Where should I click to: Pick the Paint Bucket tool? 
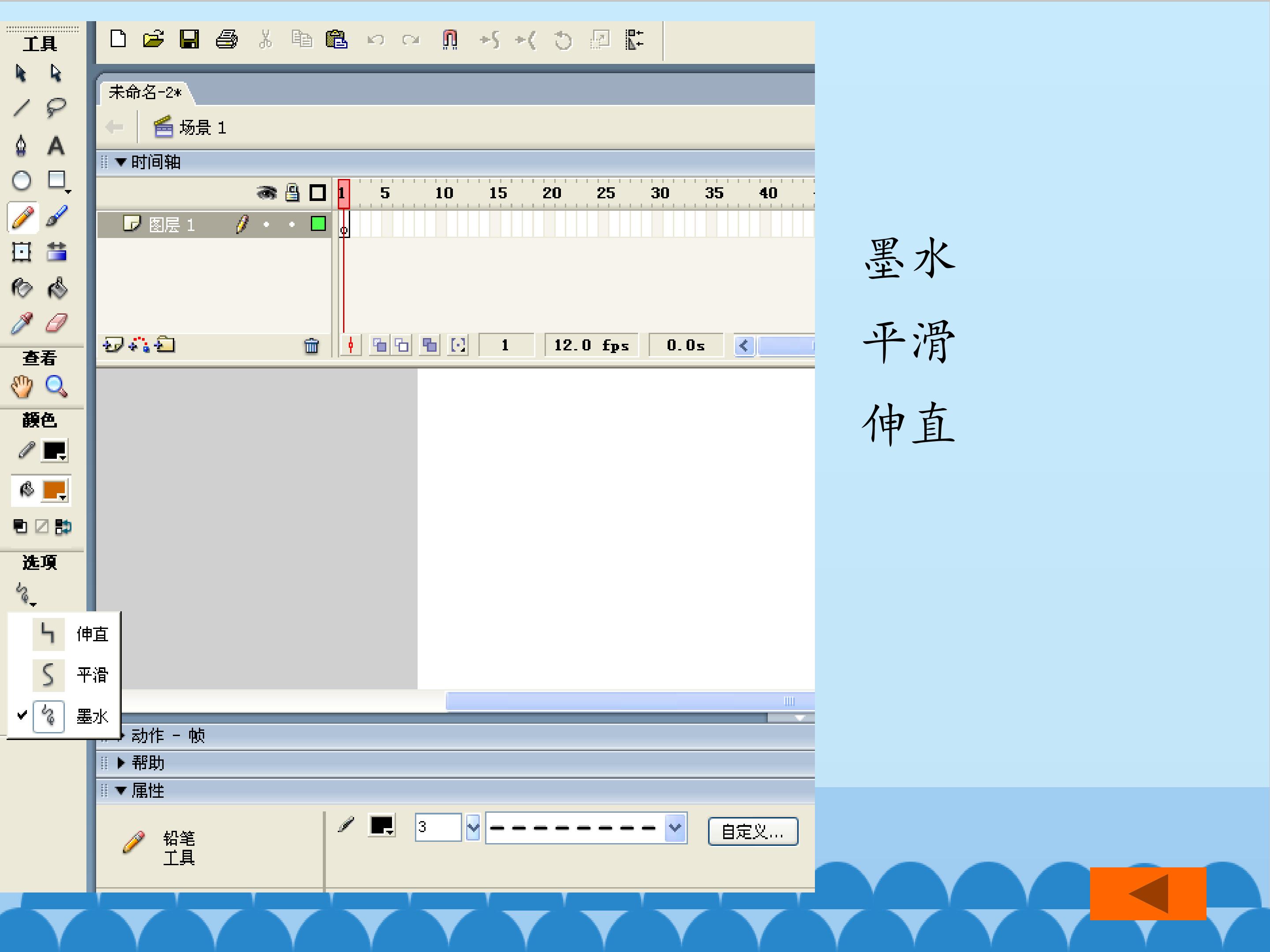pos(57,288)
